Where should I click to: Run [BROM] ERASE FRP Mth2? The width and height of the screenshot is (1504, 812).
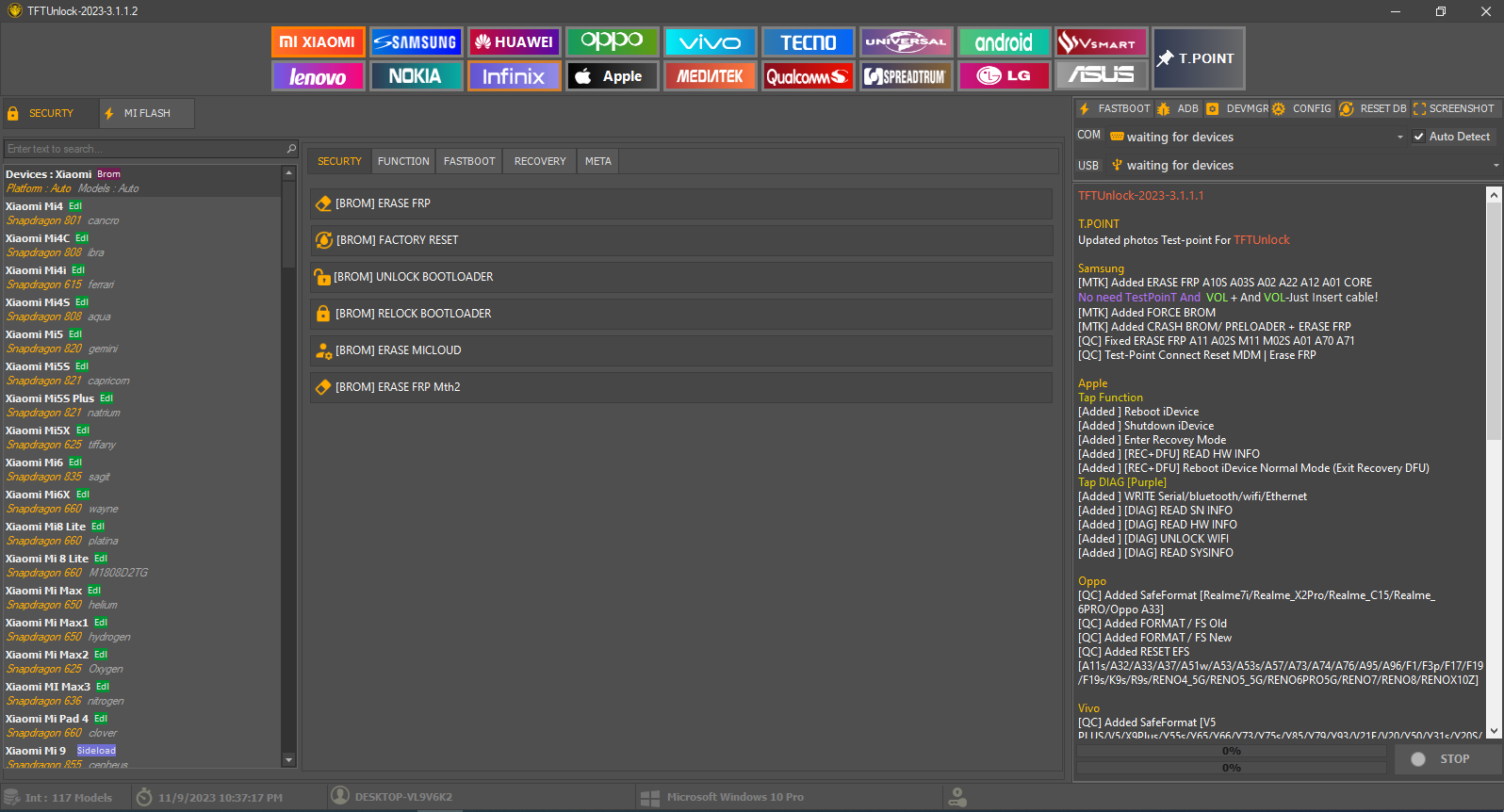tap(680, 387)
